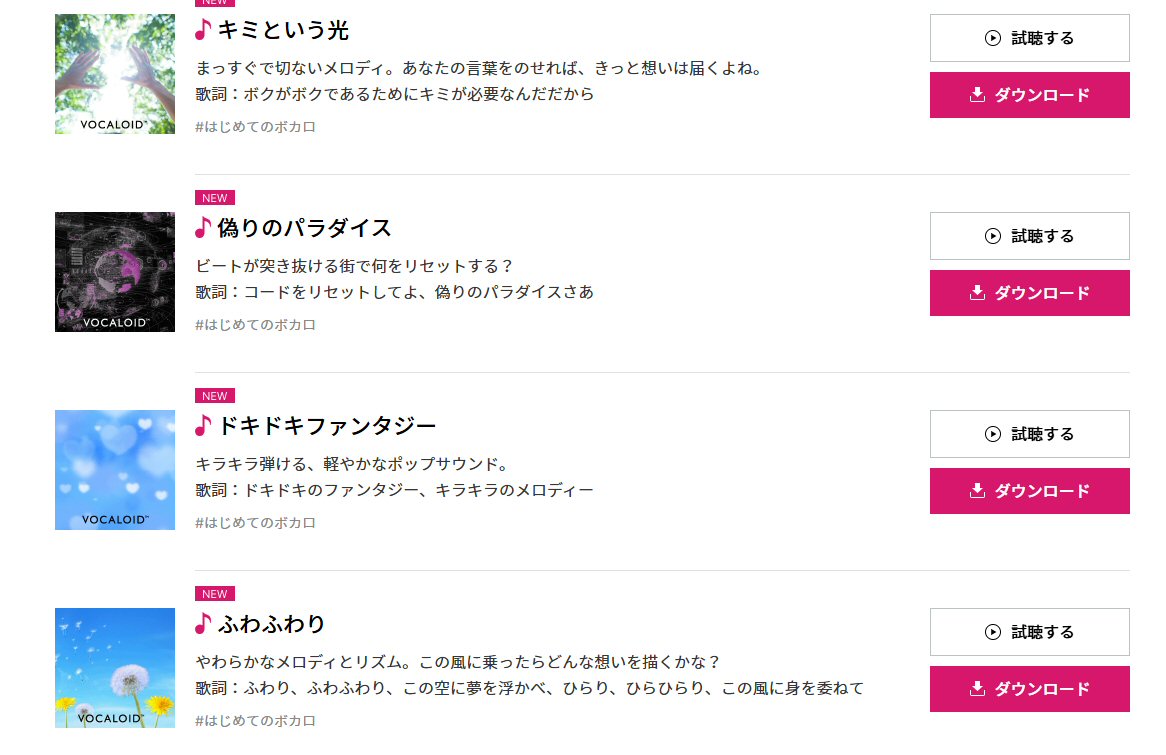Open ドキドキファンタジー blue hearts thumbnail

(x=115, y=470)
